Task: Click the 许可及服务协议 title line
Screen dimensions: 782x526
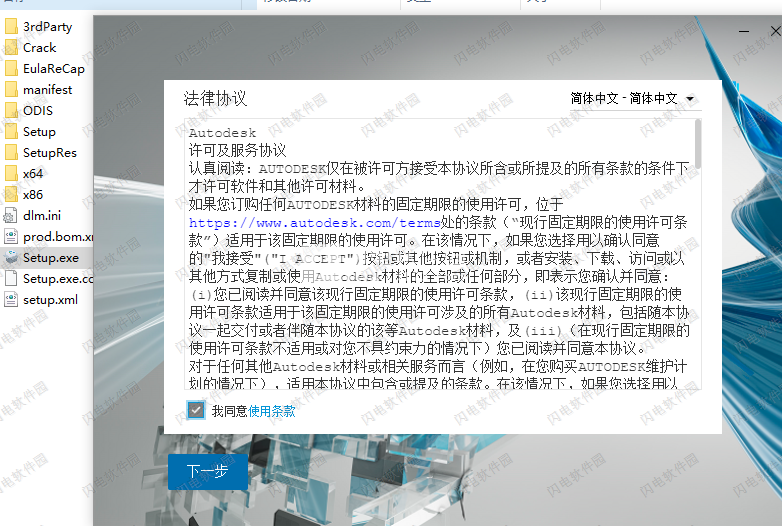Action: pyautogui.click(x=237, y=150)
